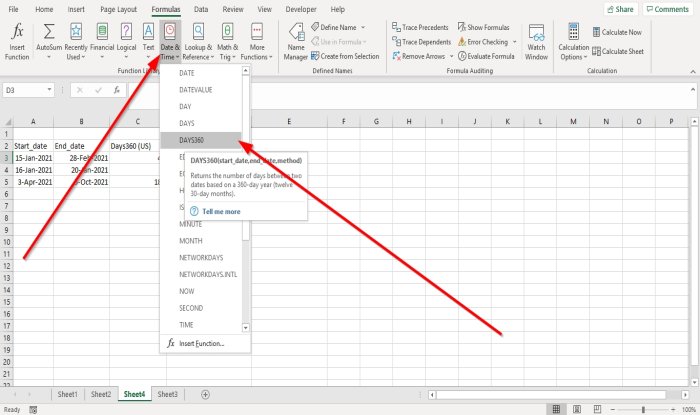The image size is (700, 415).
Task: Click Calculate Sheet
Action: [x=618, y=51]
